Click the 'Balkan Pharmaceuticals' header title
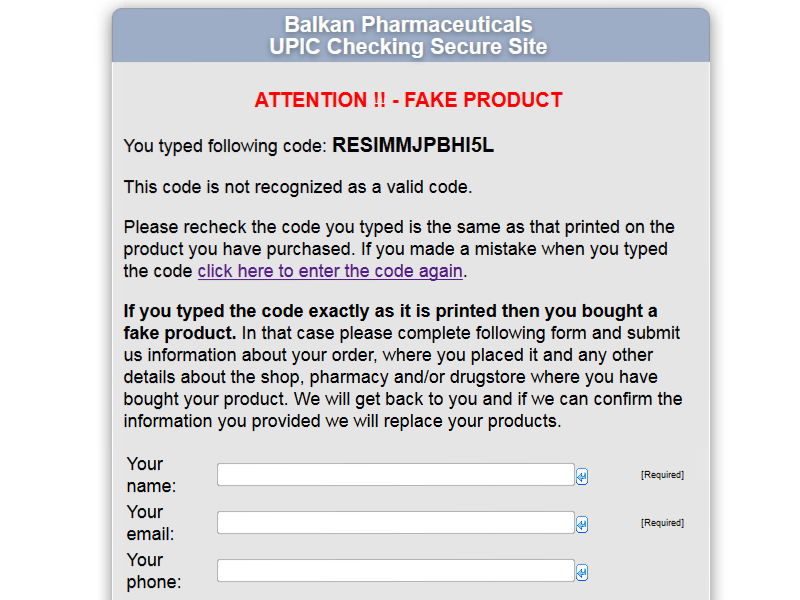The height and width of the screenshot is (600, 800). coord(408,25)
